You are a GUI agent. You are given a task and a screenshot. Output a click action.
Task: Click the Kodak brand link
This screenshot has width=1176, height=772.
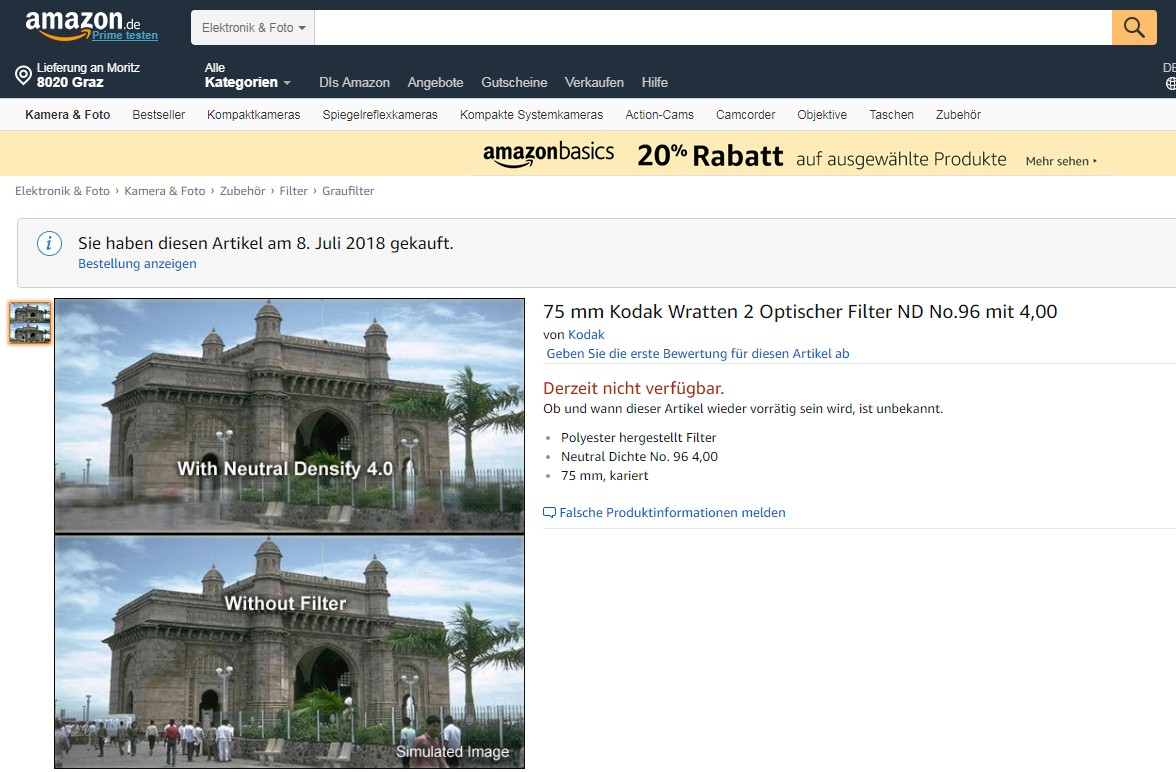pos(586,335)
